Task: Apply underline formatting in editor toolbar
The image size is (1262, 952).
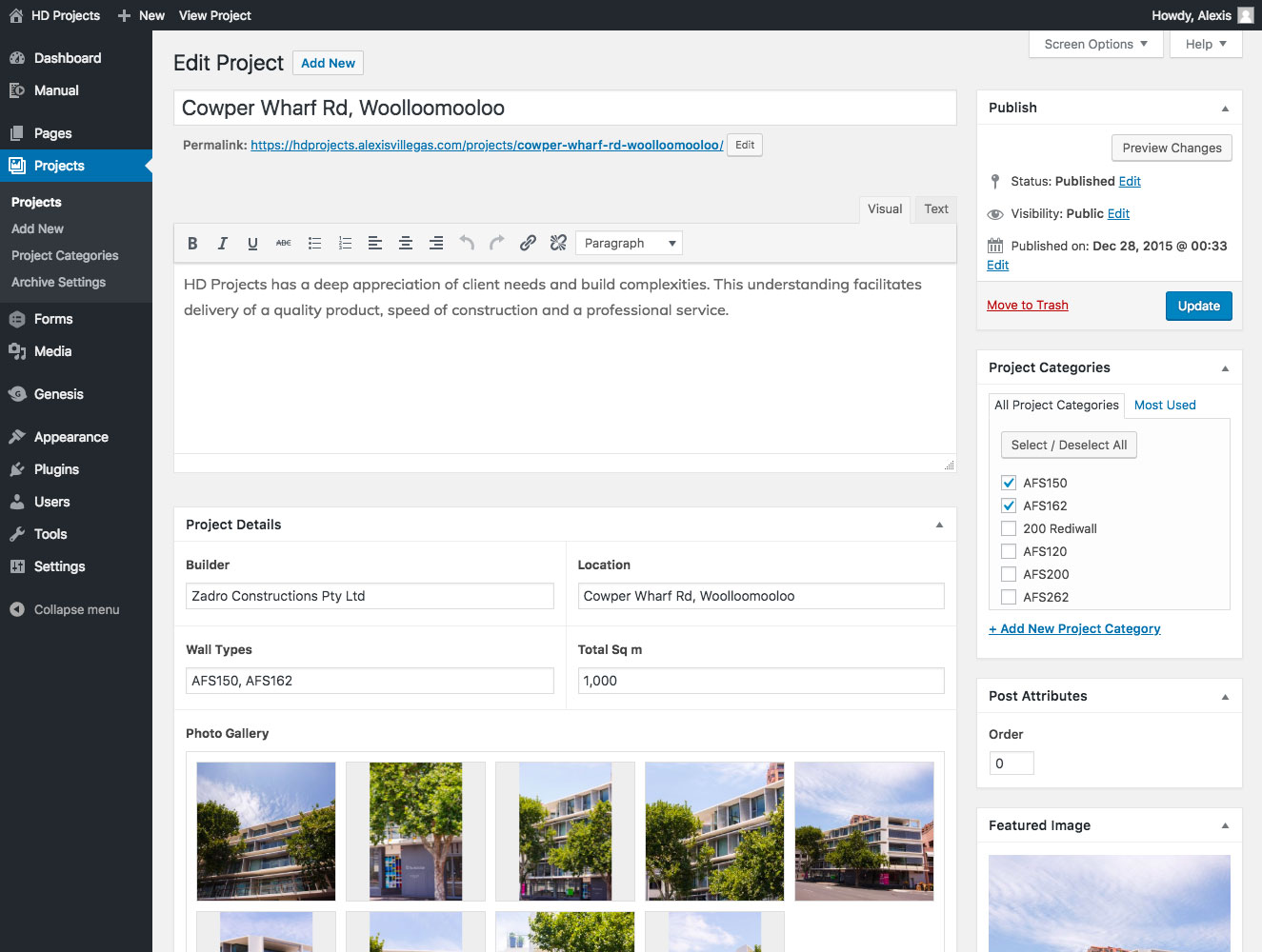Action: click(x=253, y=244)
